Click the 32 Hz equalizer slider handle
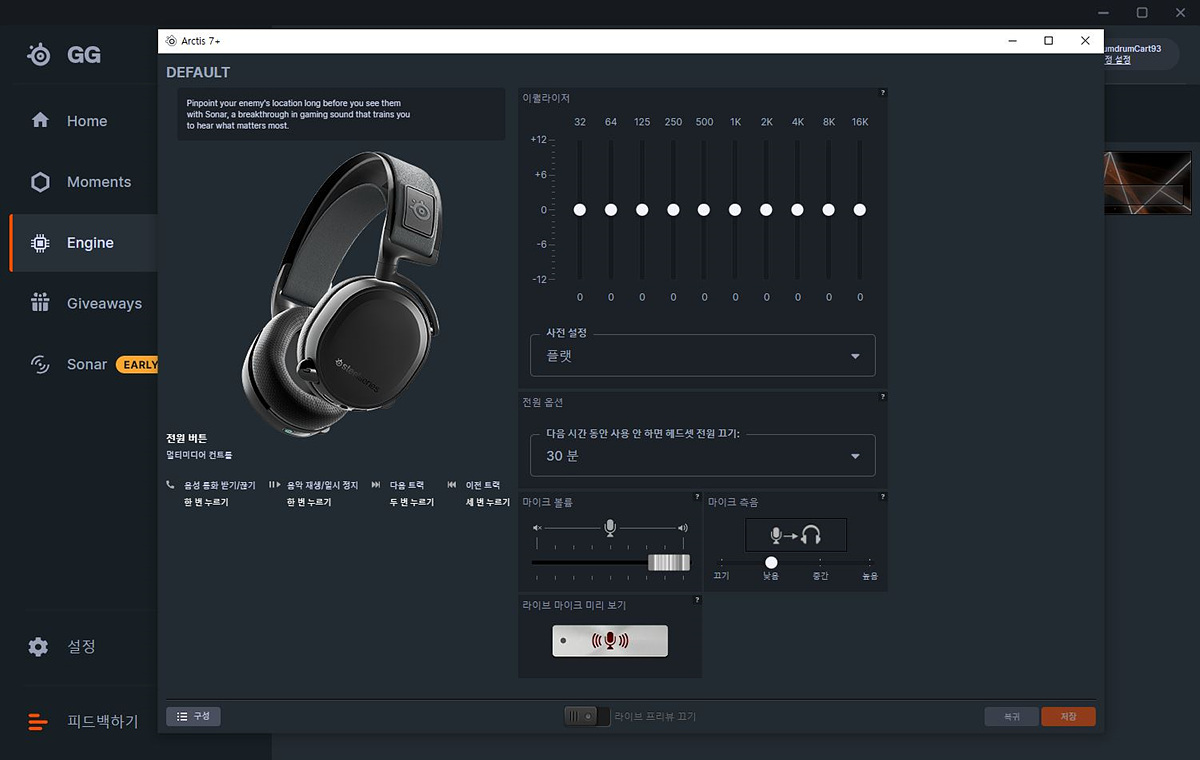 [x=580, y=210]
